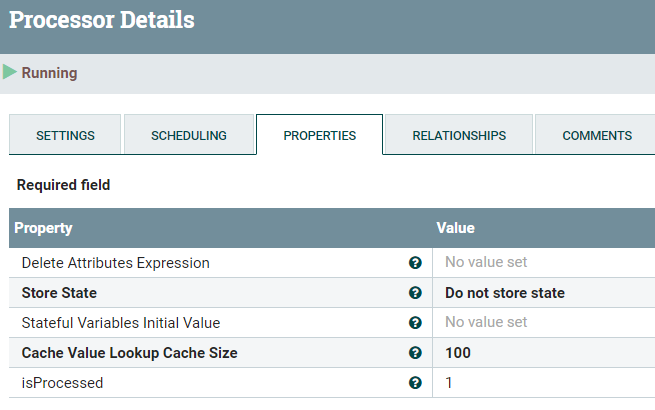Click help icon for Stateful Variables Initial Value

(x=415, y=323)
